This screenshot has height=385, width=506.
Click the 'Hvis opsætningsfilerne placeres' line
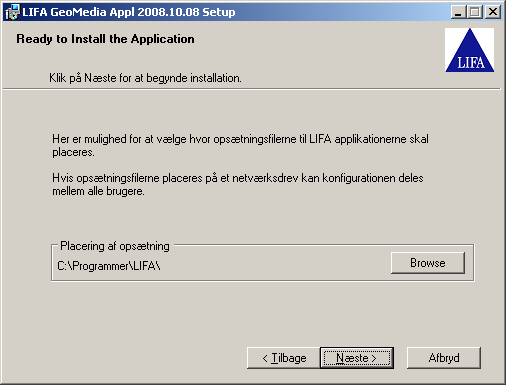[x=238, y=178]
